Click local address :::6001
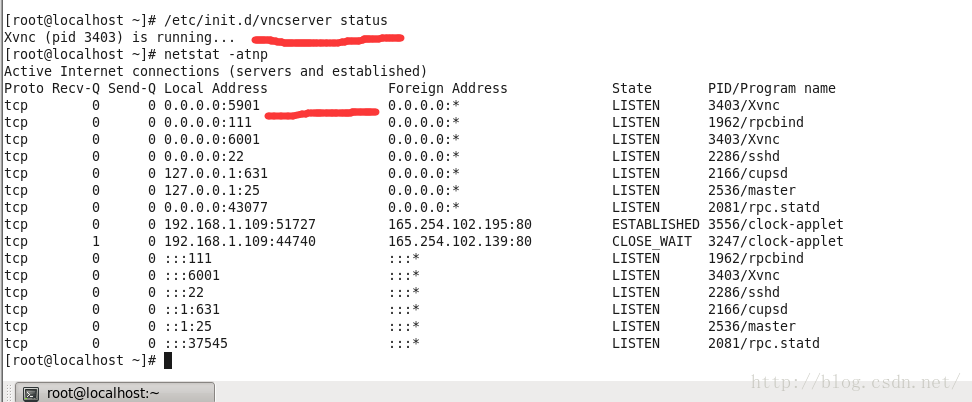The height and width of the screenshot is (402, 972). click(x=192, y=275)
